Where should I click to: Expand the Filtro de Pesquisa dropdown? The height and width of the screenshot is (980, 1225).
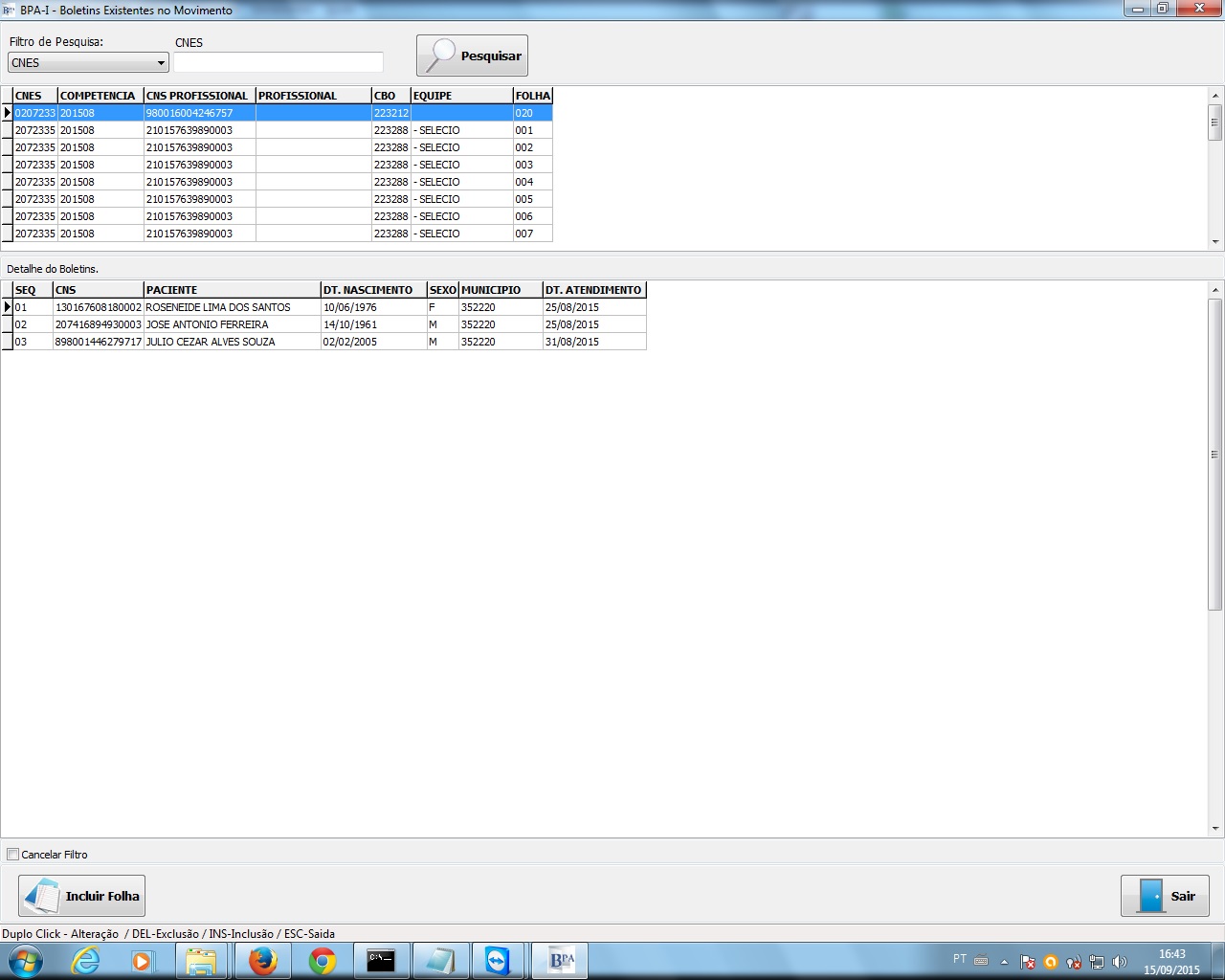(161, 63)
